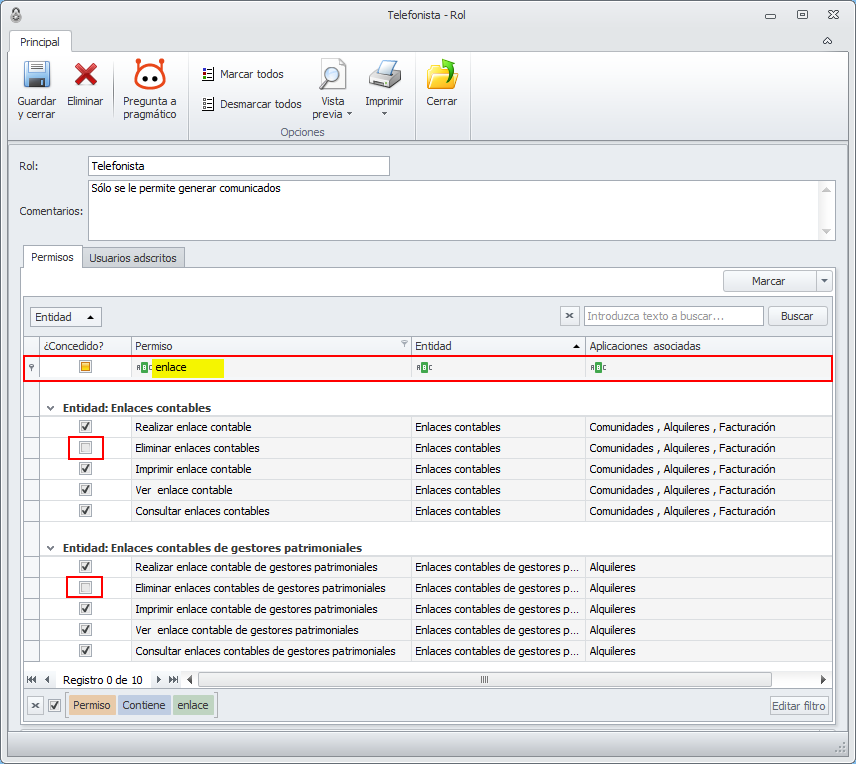Click the Permiso filter field tag
This screenshot has width=856, height=764.
[92, 705]
